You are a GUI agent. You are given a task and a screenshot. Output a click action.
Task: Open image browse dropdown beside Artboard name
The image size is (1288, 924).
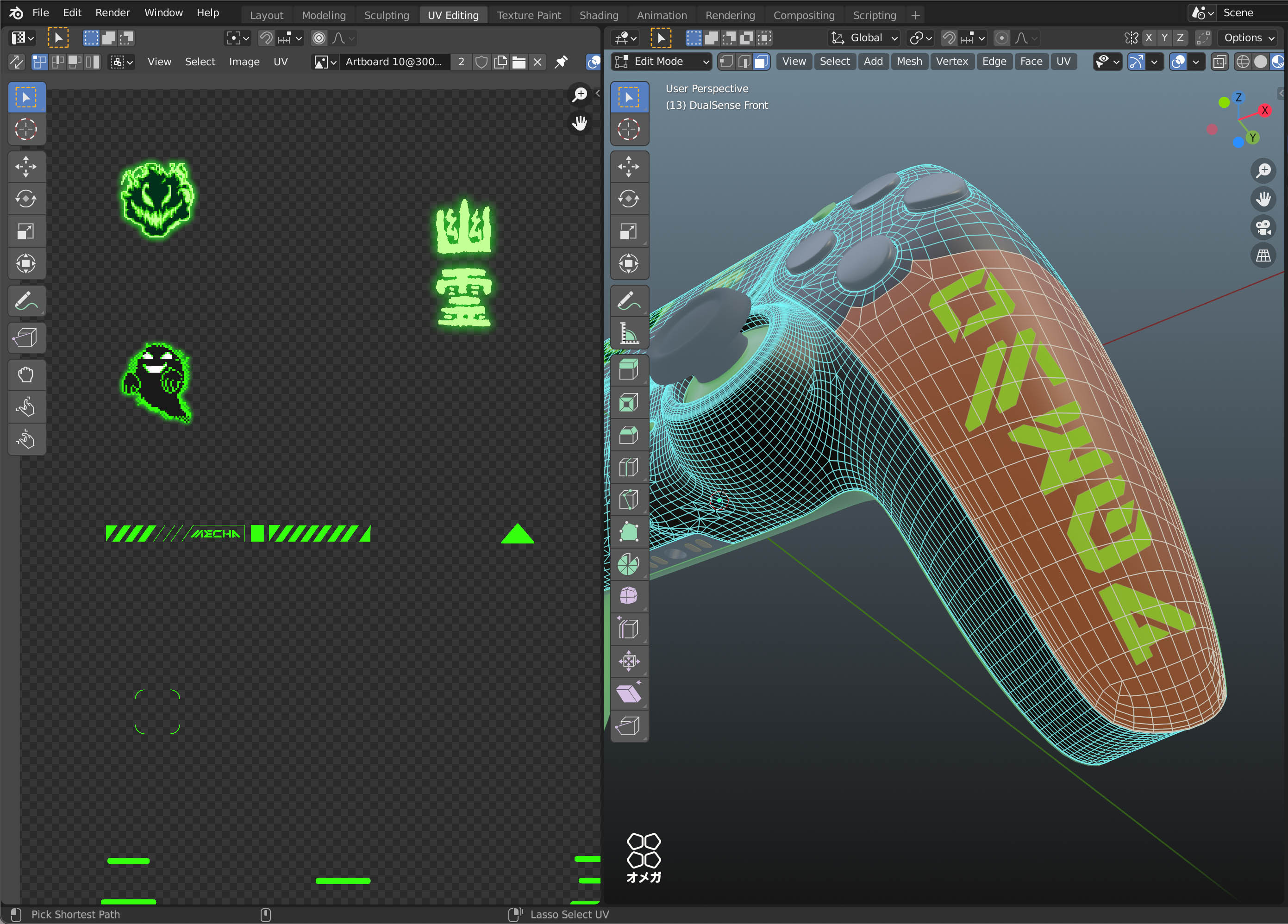(x=325, y=62)
